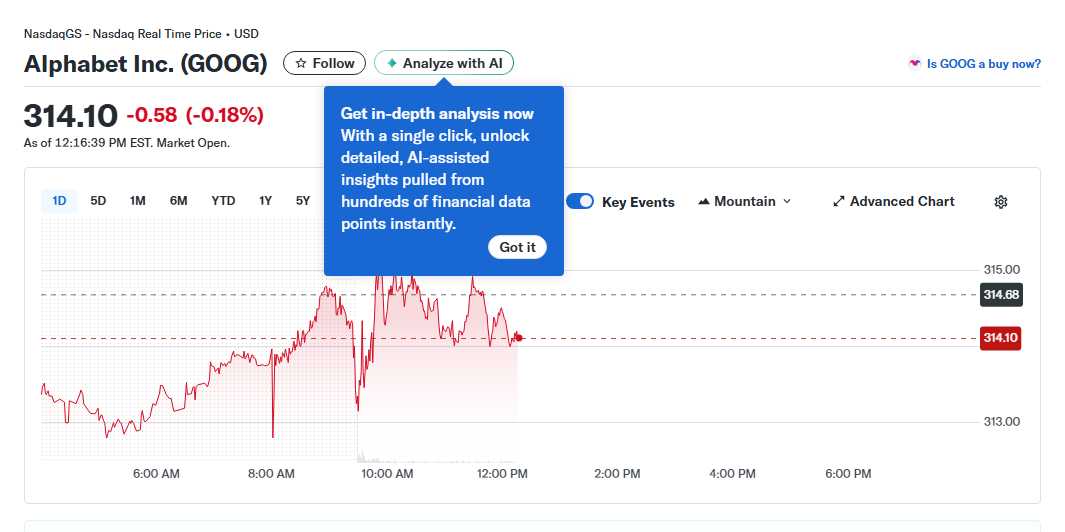
Task: Click the pink heart icon beside buy prompt
Action: point(914,63)
